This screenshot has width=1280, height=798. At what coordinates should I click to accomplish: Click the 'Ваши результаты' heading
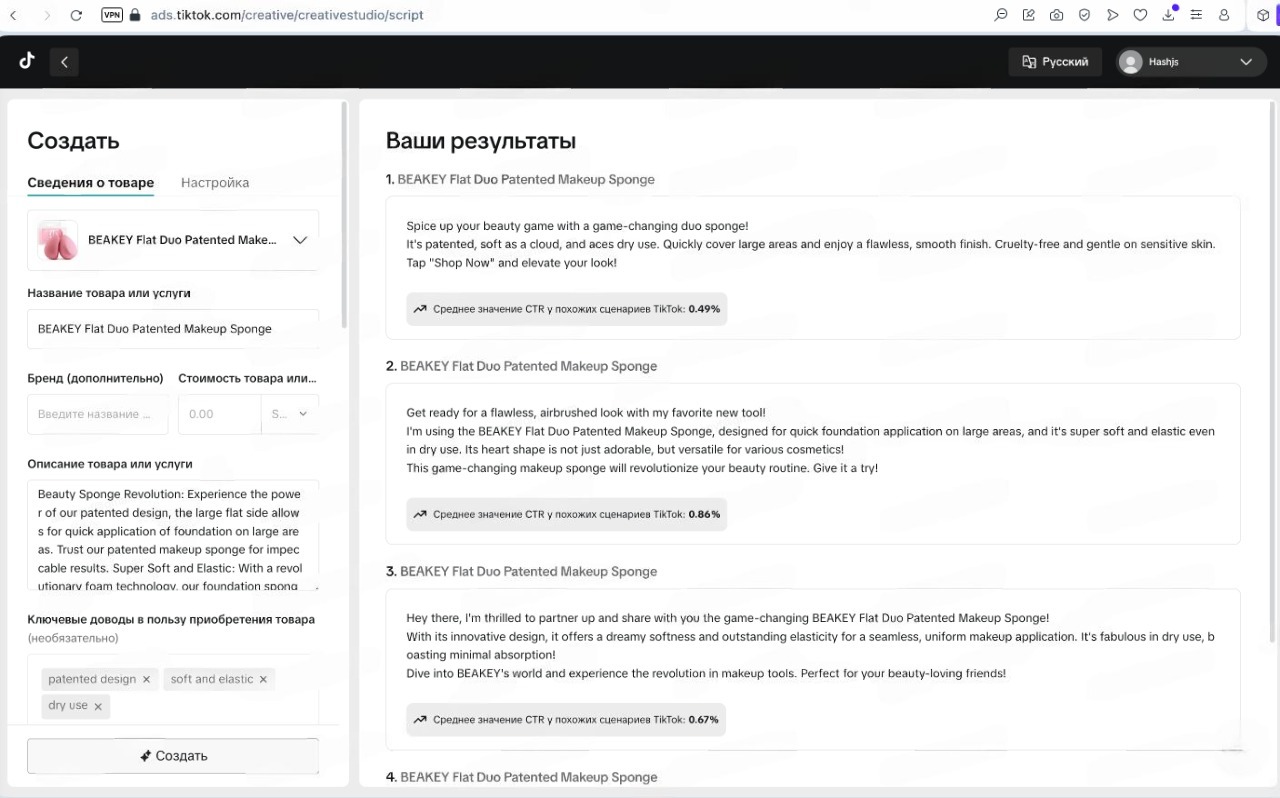click(x=481, y=141)
